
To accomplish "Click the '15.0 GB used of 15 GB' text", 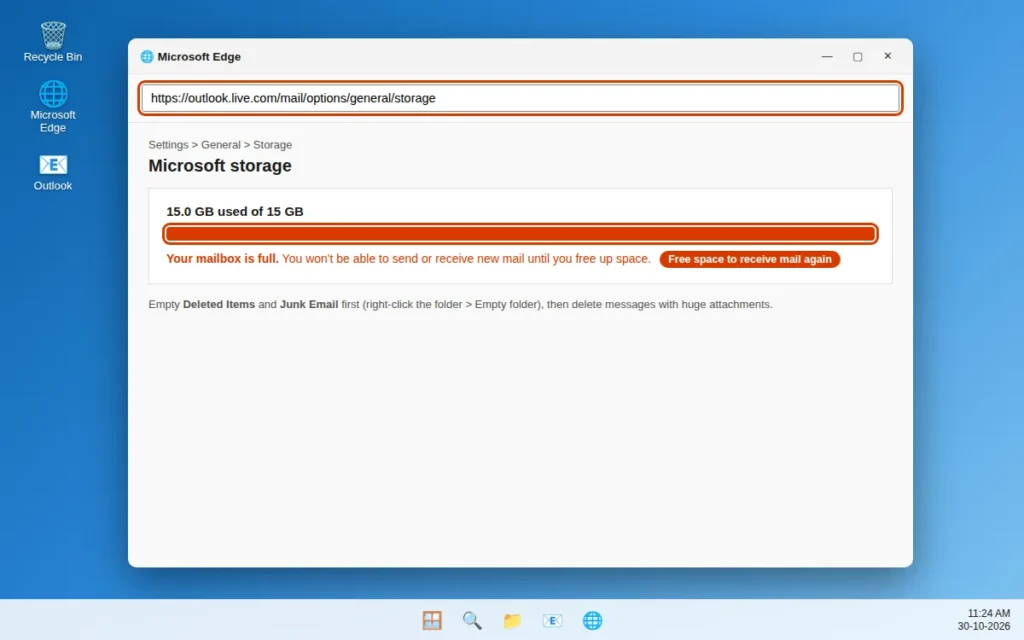I will [x=234, y=212].
